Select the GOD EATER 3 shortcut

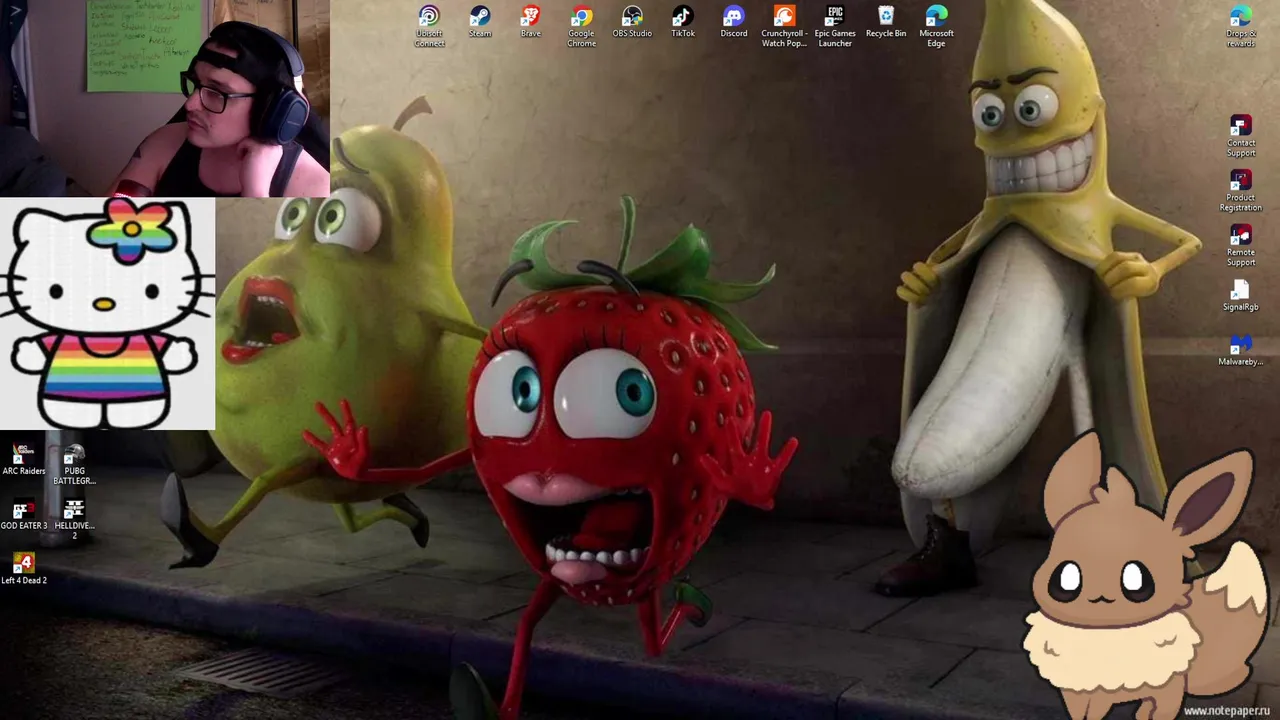(x=24, y=515)
